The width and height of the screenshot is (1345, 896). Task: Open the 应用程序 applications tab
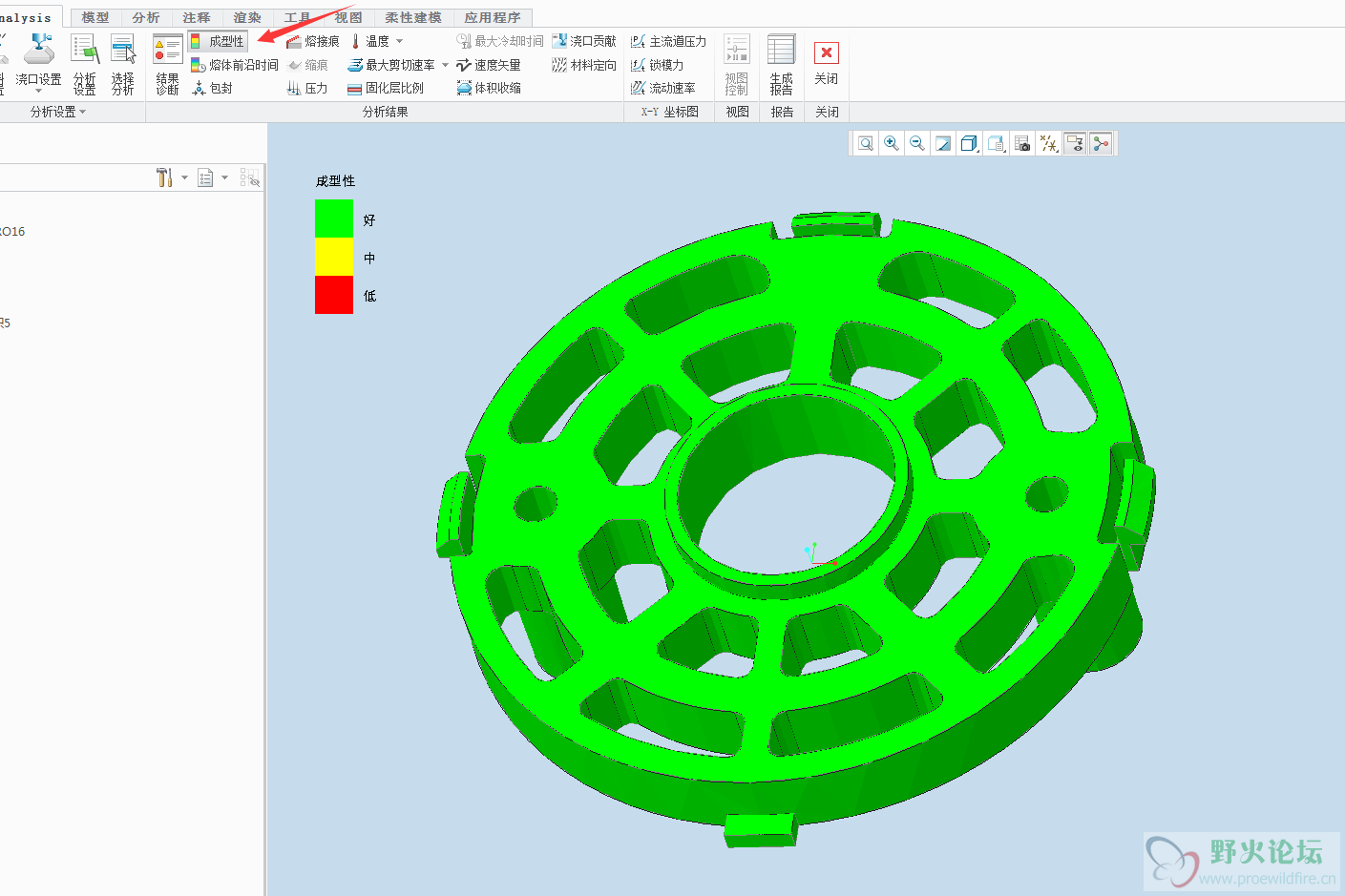(493, 17)
